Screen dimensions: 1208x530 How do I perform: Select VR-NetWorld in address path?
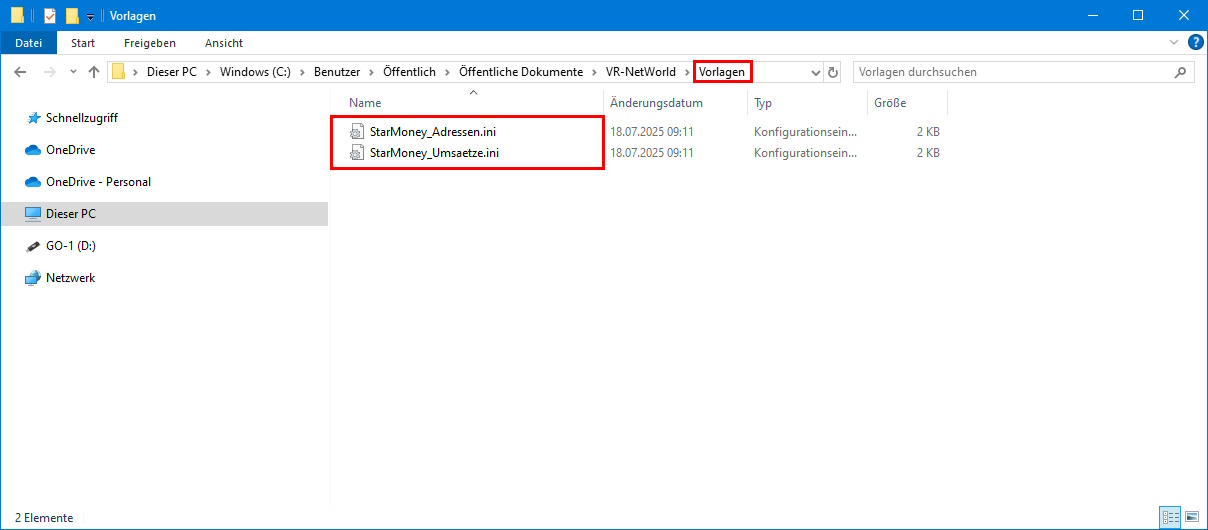pyautogui.click(x=640, y=72)
